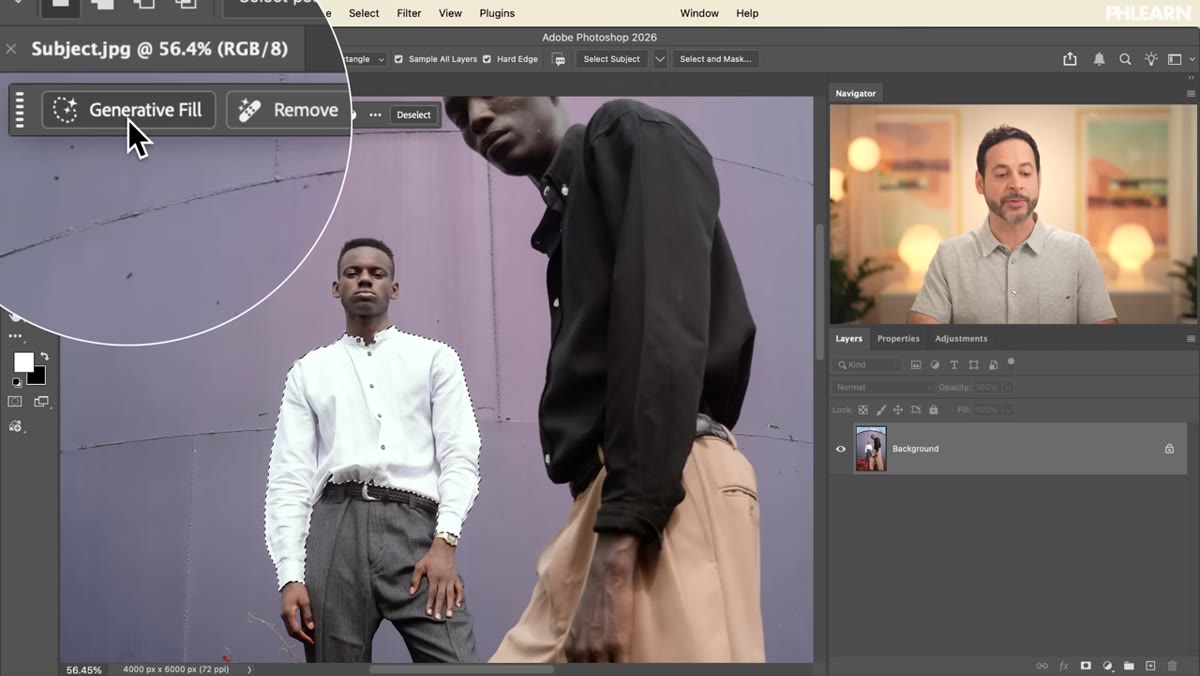Expand the status bar info arrow
1200x676 pixels.
tap(249, 669)
